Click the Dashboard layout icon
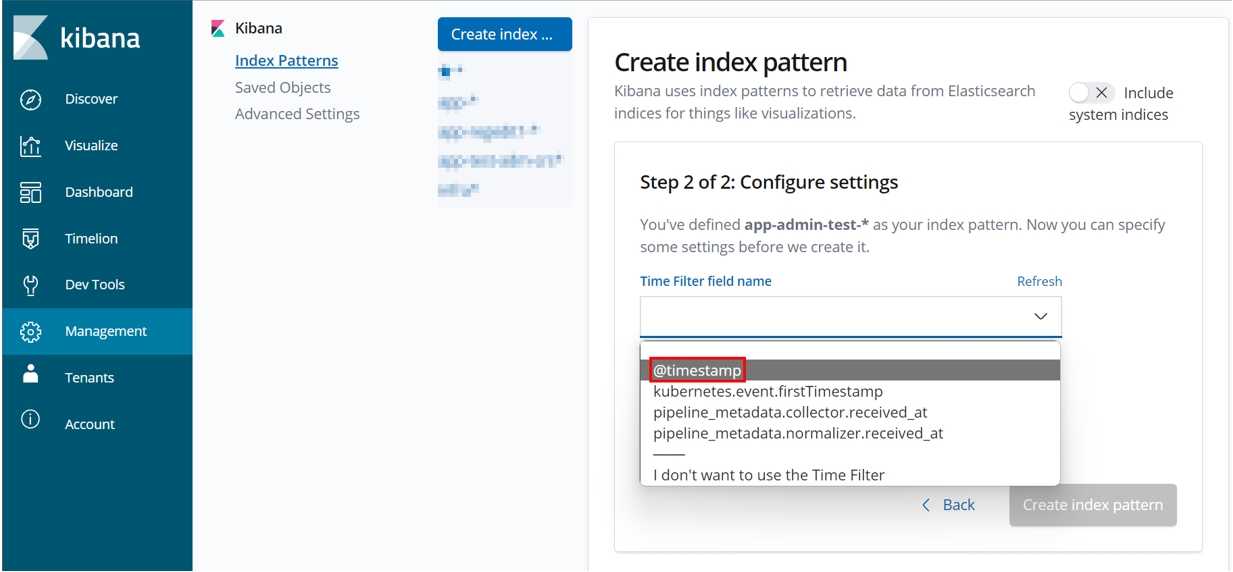The image size is (1233, 572). point(31,192)
